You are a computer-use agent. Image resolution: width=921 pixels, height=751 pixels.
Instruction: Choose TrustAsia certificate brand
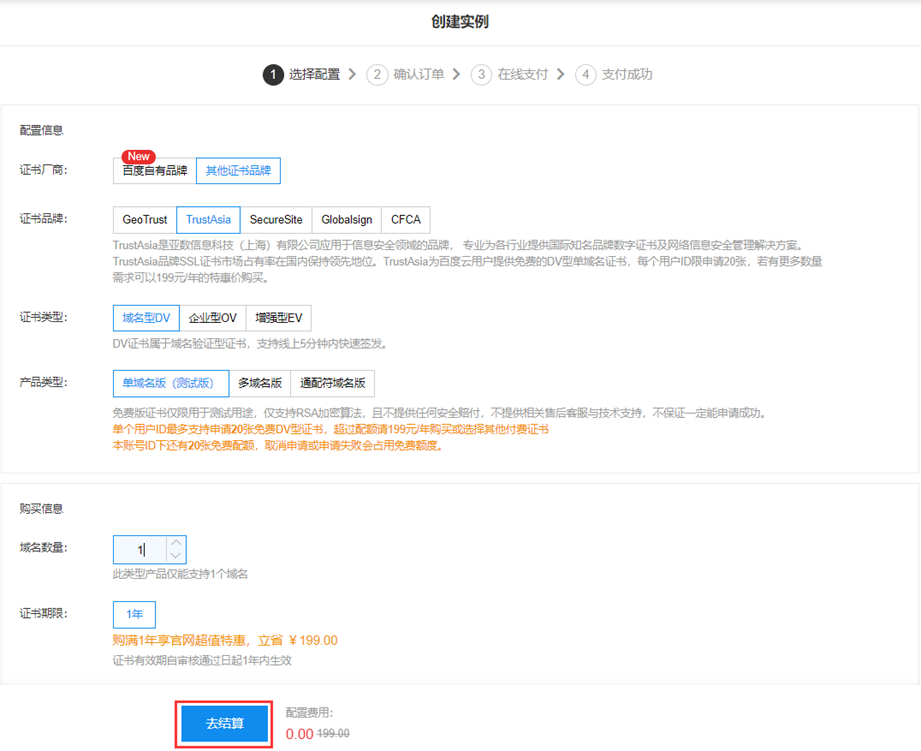tap(208, 220)
